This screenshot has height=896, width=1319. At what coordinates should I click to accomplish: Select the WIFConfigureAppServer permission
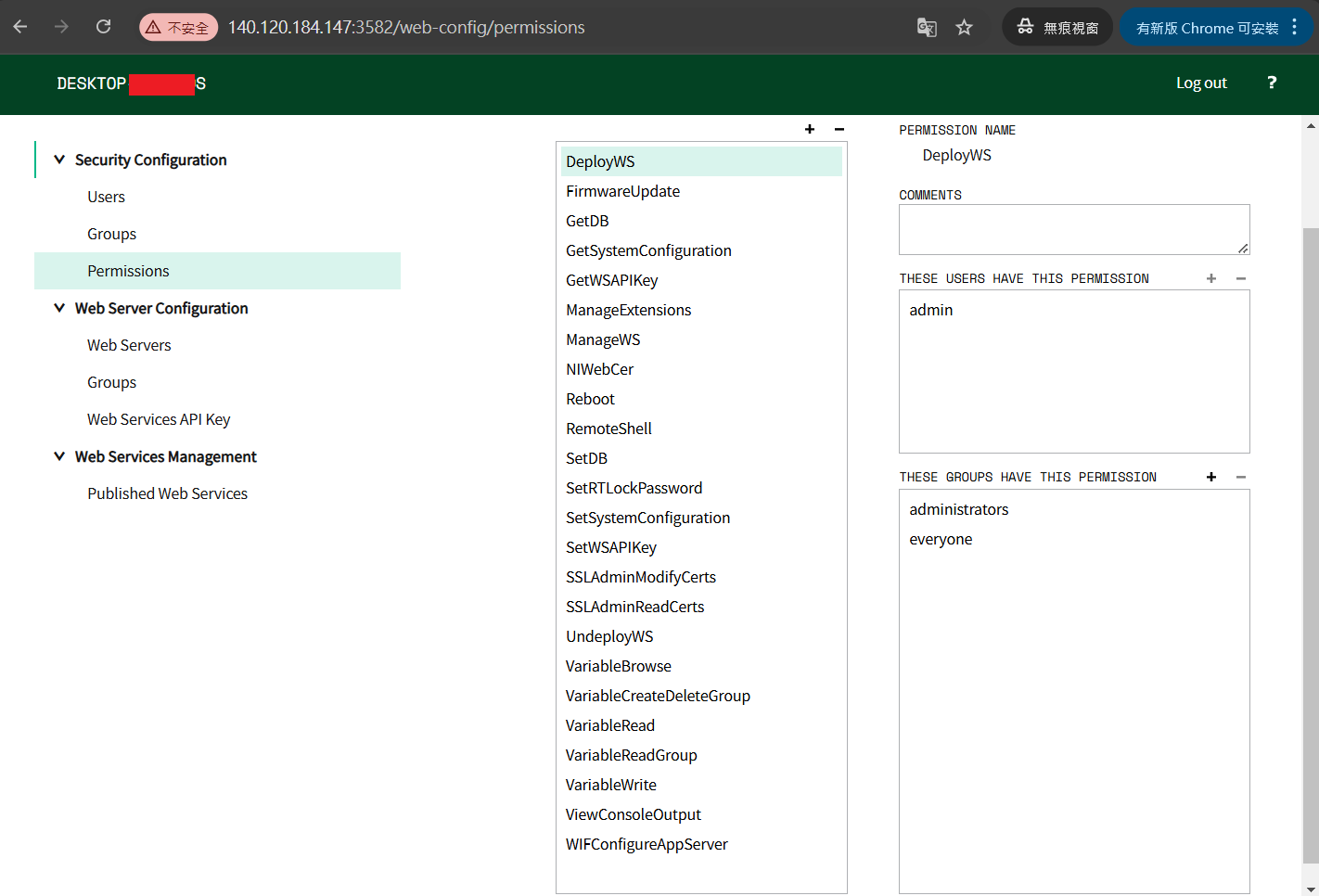coord(701,844)
